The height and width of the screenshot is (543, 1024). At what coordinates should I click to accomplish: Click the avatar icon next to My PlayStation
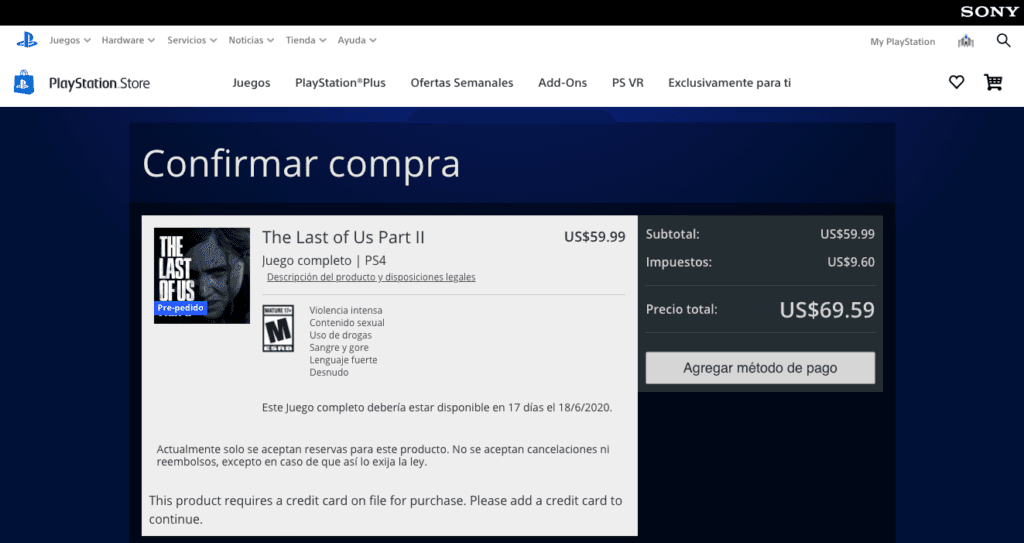click(966, 41)
